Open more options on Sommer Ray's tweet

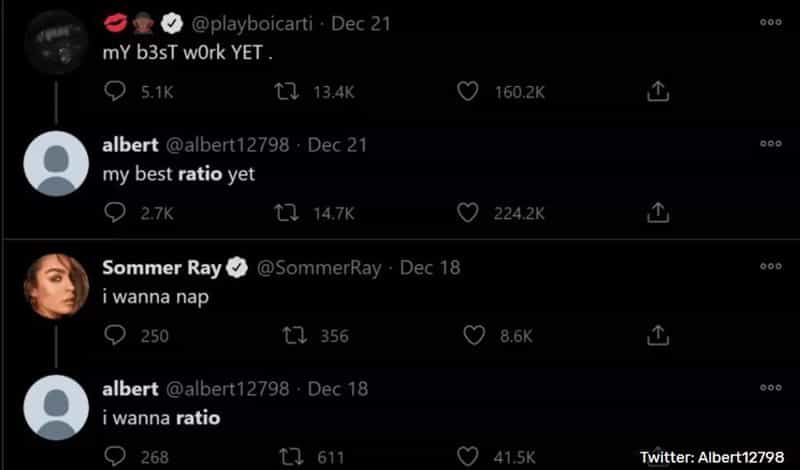770,267
